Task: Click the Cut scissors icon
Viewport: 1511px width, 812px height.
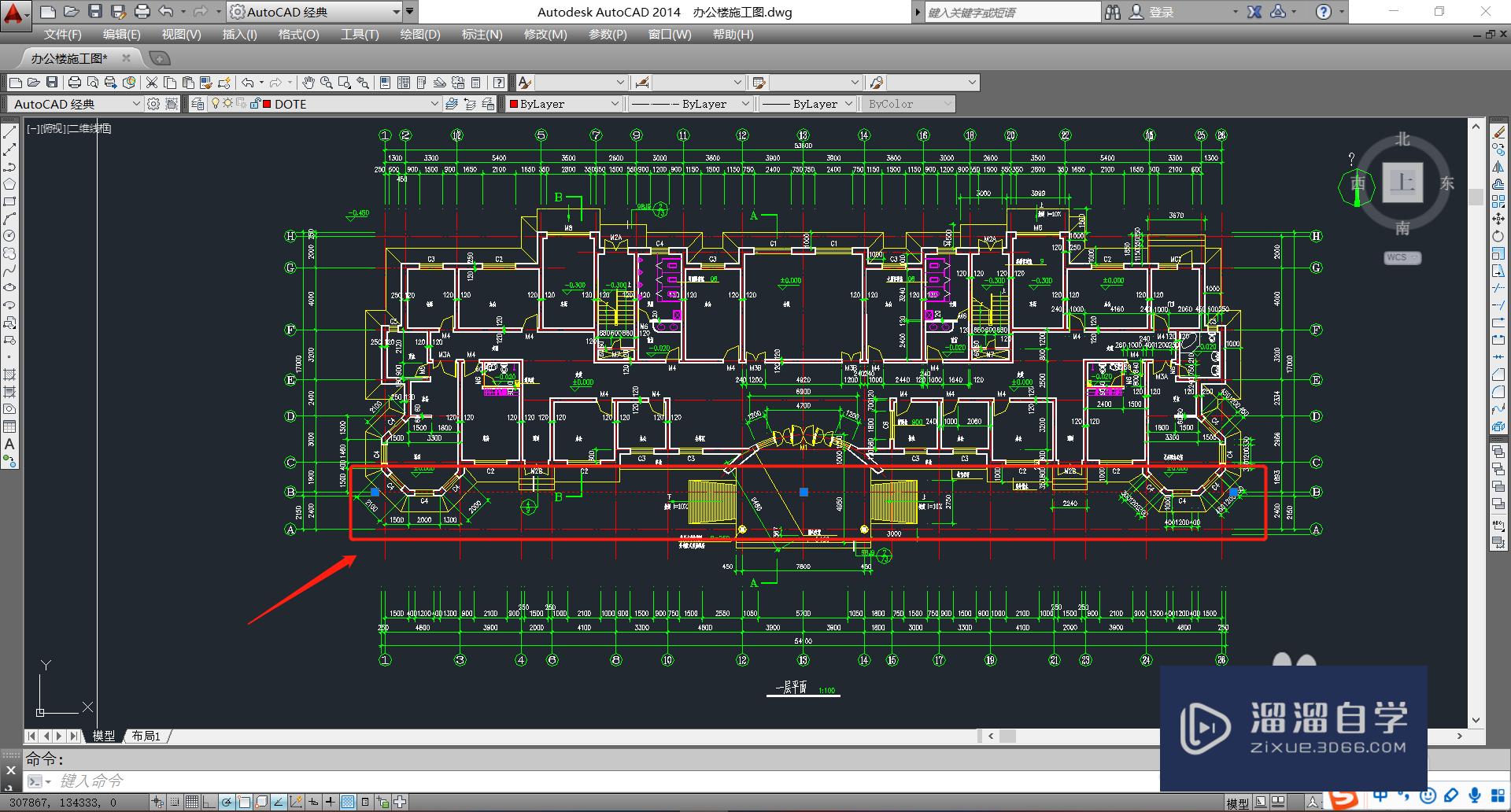Action: tap(152, 82)
